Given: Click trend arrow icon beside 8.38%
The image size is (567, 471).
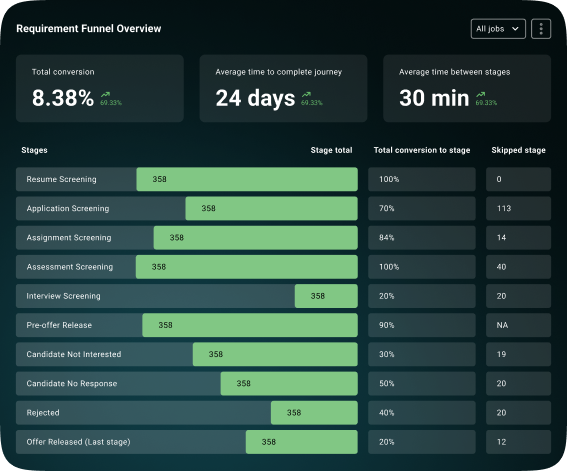Looking at the screenshot, I should point(105,94).
